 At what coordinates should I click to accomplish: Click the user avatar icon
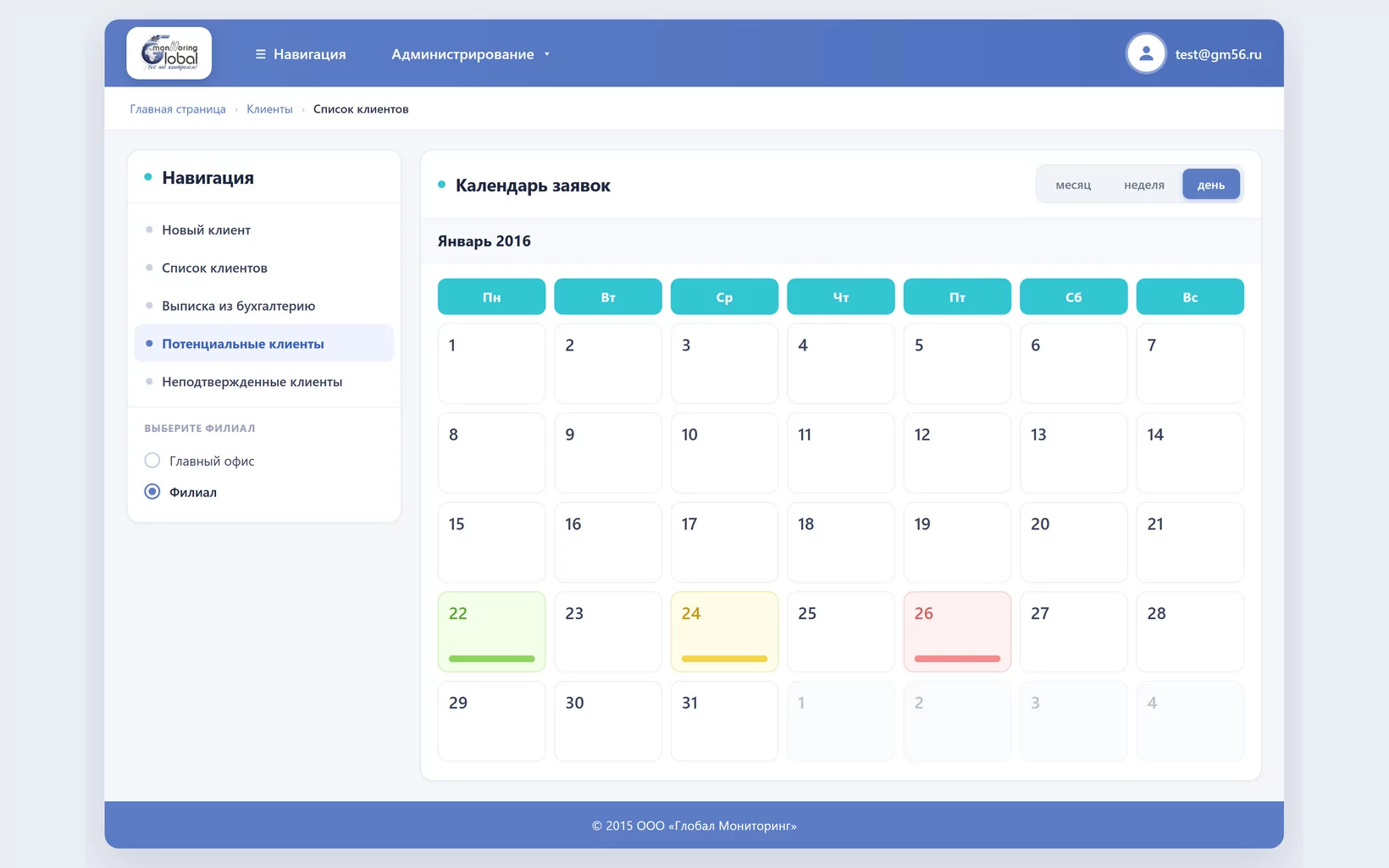pos(1146,53)
